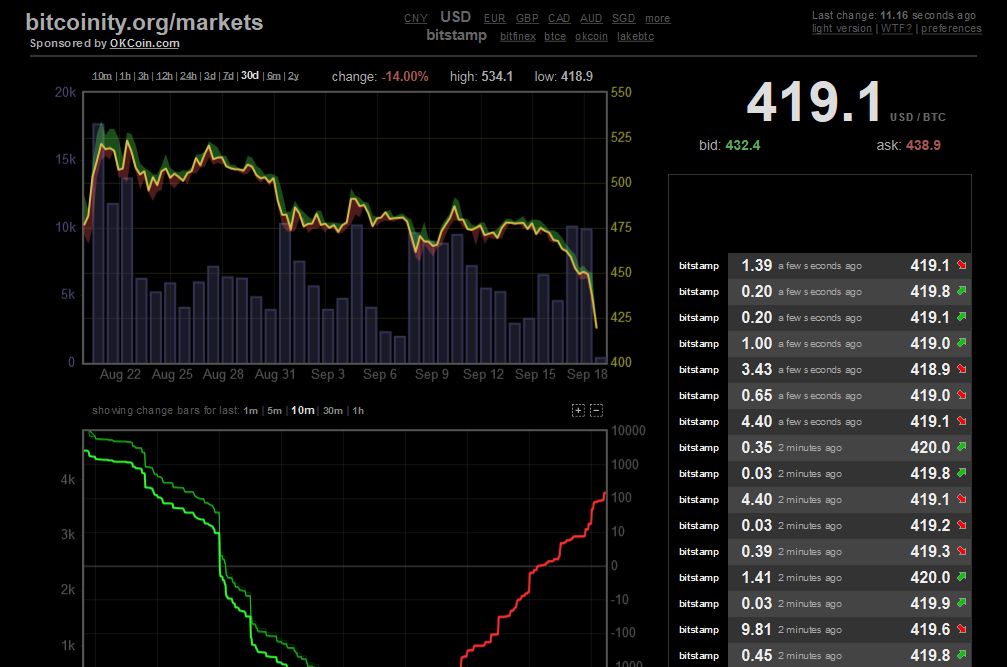1007x667 pixels.
Task: Click green arrow on the 1.41 trade row
Action: [x=961, y=576]
